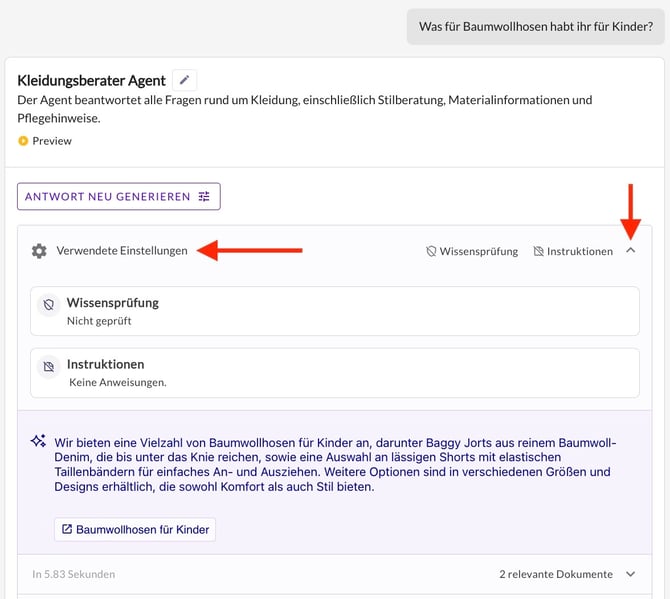This screenshot has width=670, height=599.
Task: Click the gear icon next to Verwendete Einstellungen
Action: click(39, 251)
